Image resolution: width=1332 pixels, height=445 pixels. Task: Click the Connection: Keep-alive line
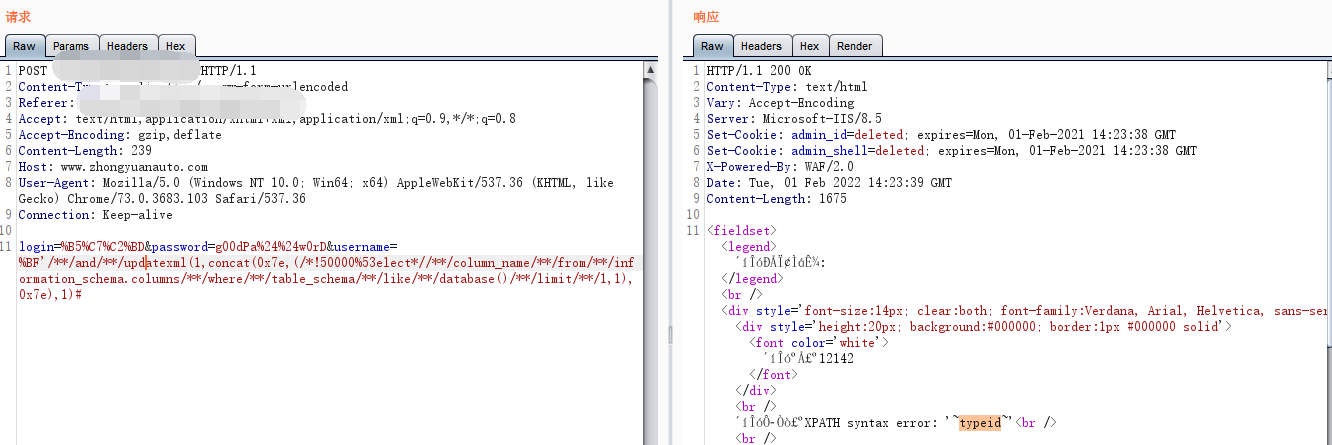(95, 215)
